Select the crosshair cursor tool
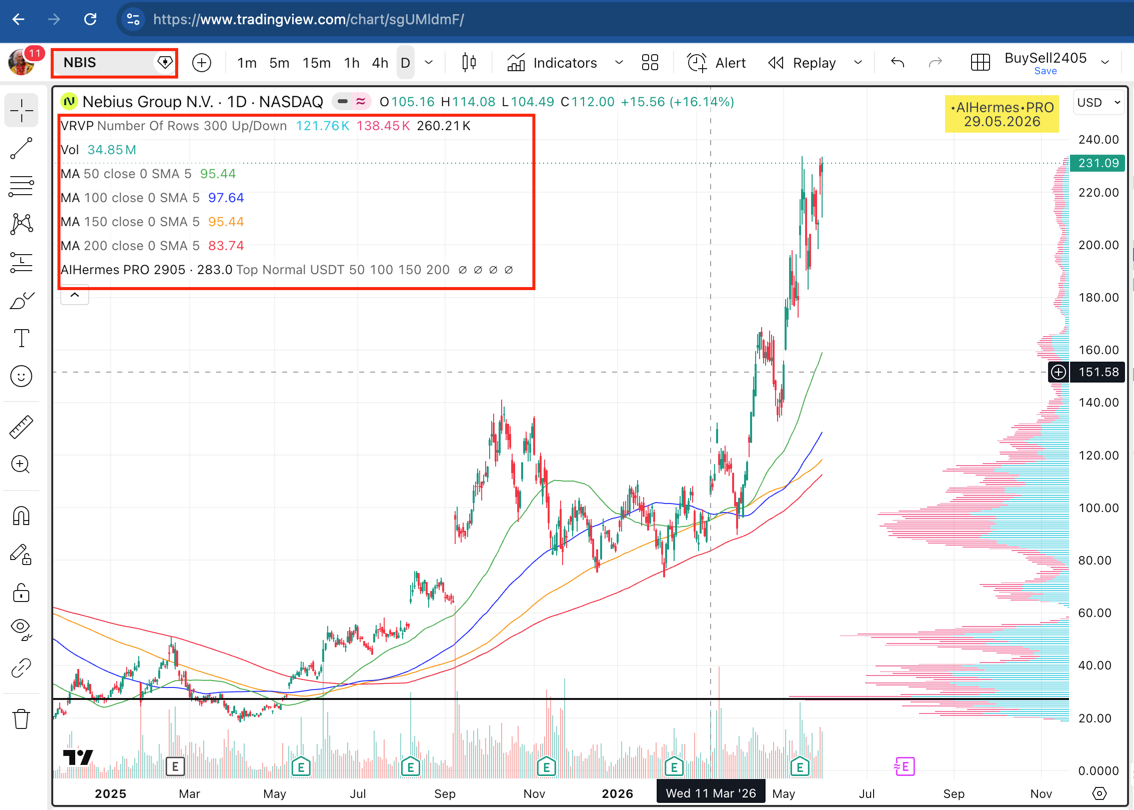Screen dimensions: 1134x810 (x=22, y=110)
